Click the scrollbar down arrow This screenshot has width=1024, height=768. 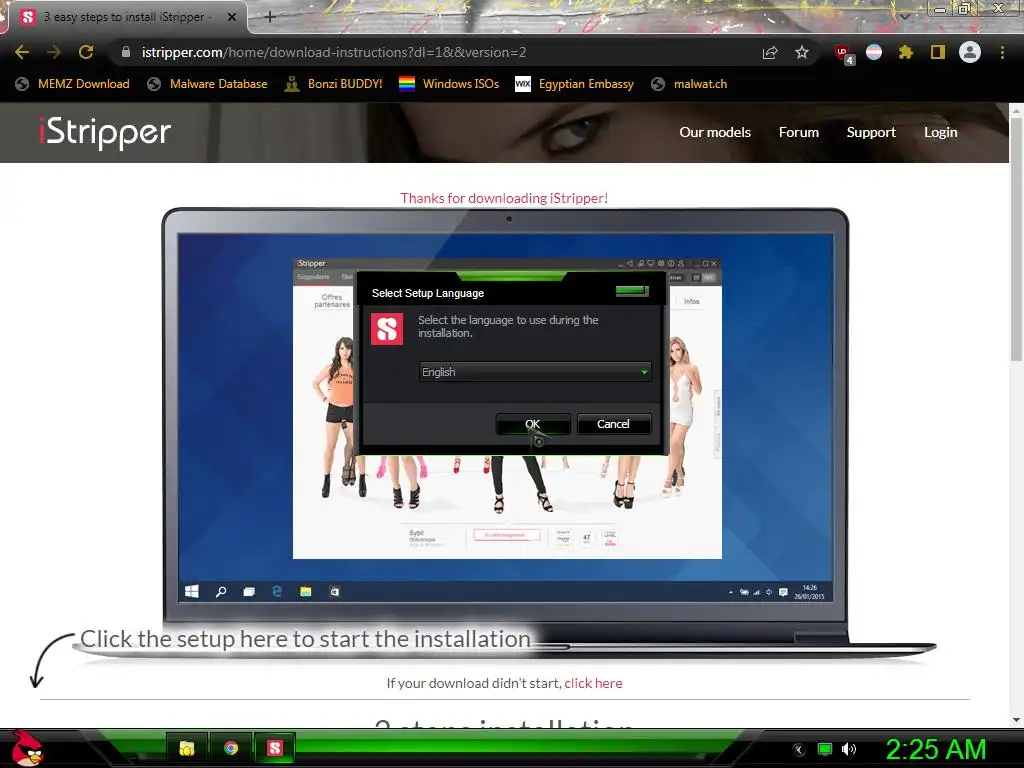click(x=1016, y=720)
